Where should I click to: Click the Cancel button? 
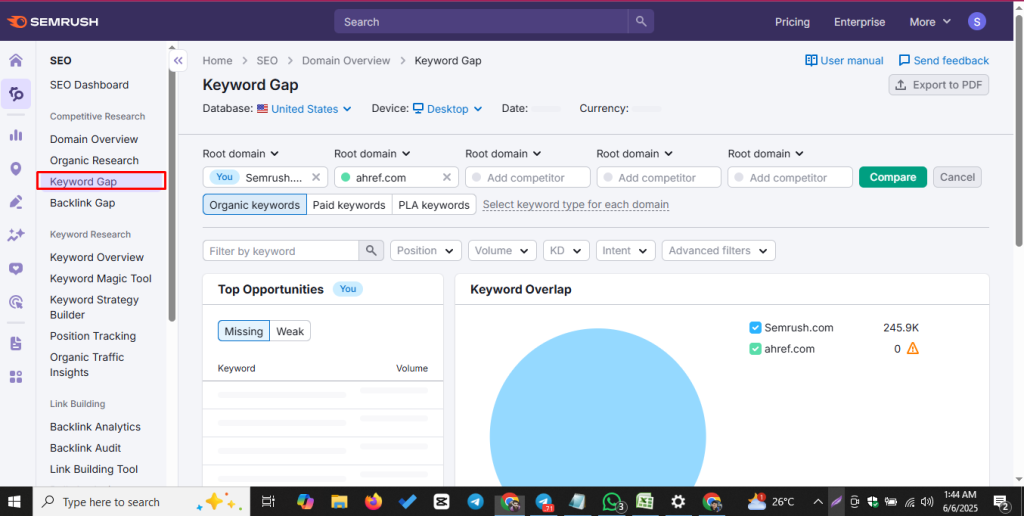[x=957, y=177]
